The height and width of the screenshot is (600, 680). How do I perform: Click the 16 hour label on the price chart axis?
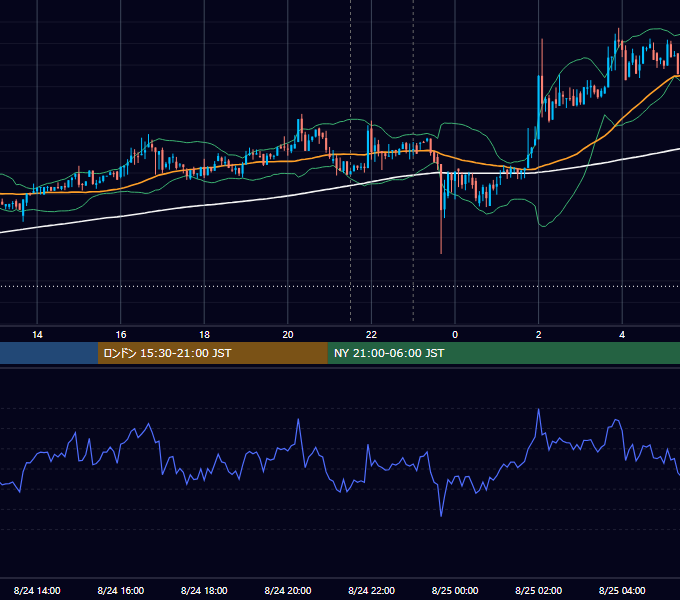tap(121, 335)
